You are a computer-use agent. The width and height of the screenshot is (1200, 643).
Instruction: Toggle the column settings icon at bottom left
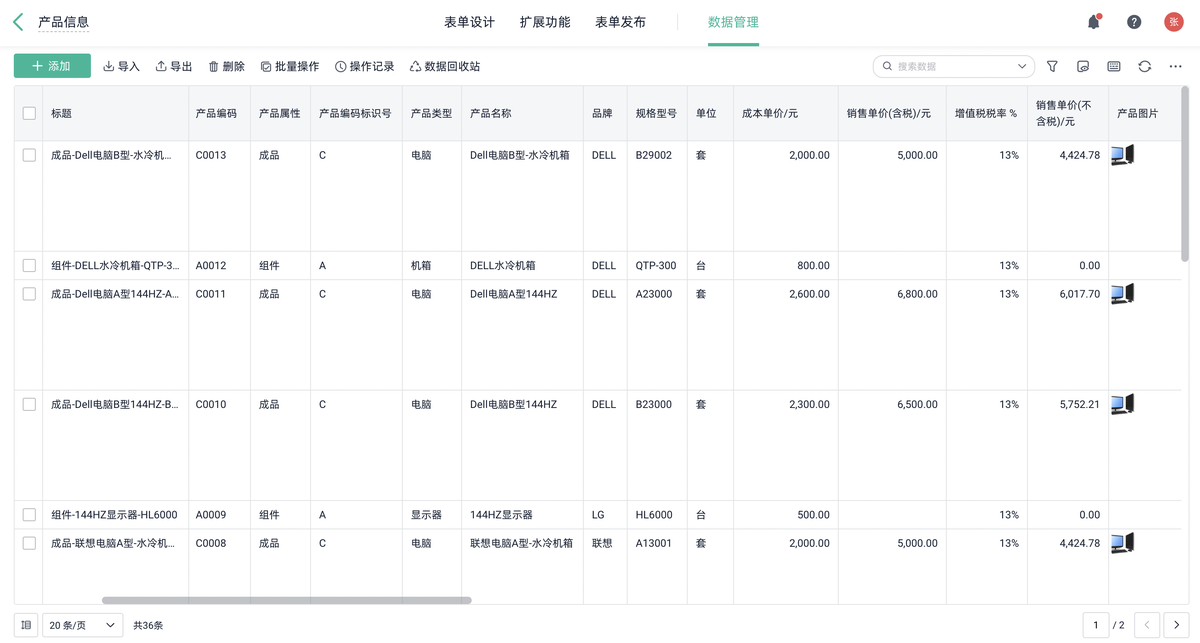point(26,625)
